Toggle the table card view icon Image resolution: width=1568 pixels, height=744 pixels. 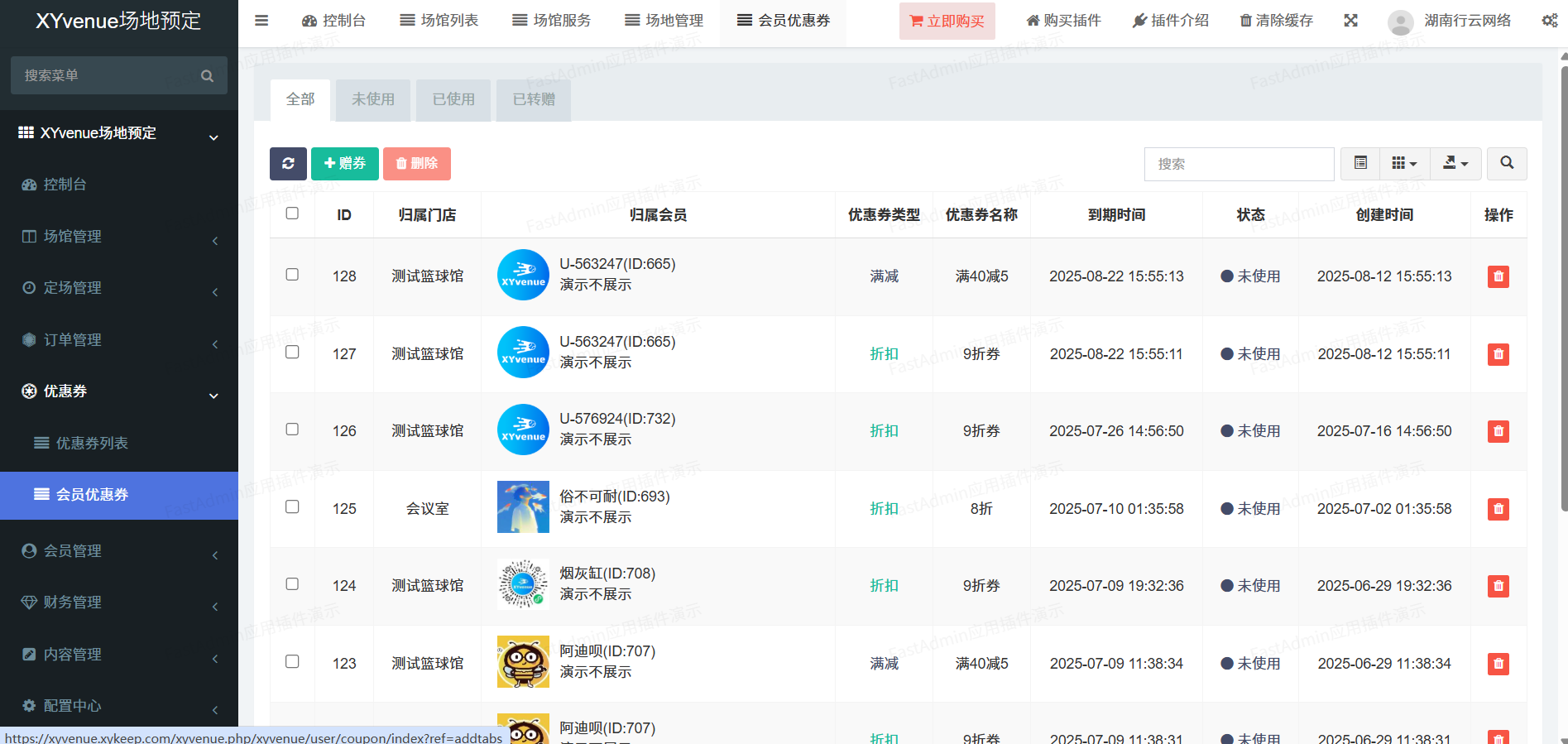(1360, 164)
